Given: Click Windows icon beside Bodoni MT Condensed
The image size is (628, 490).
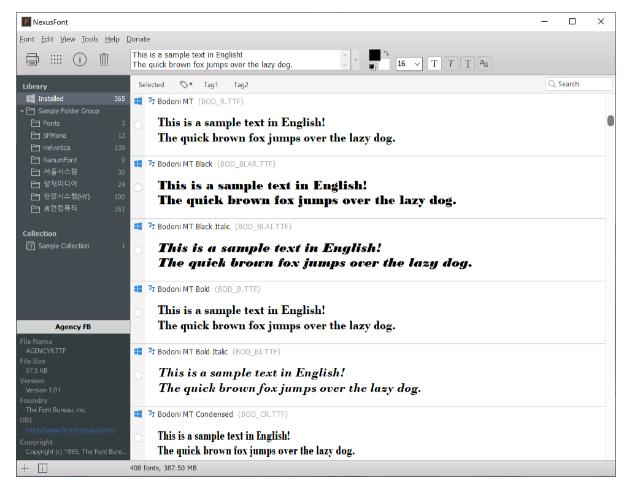Looking at the screenshot, I should click(138, 414).
